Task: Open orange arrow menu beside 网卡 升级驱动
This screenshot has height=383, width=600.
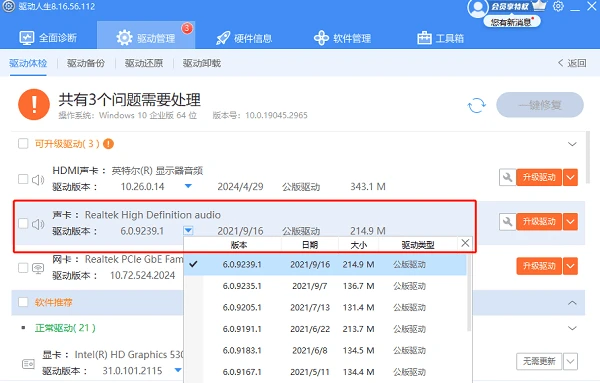Action: tap(570, 266)
